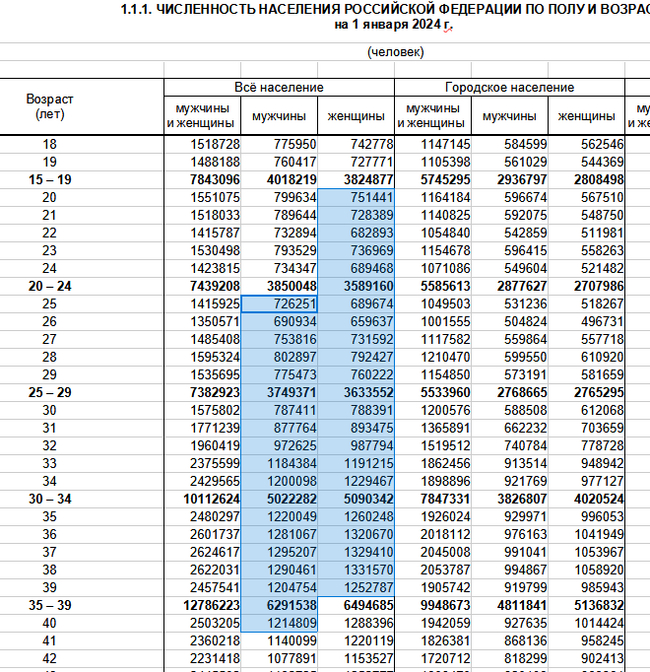This screenshot has height=672, width=650.
Task: Select the cell 802897
Action: point(279,357)
